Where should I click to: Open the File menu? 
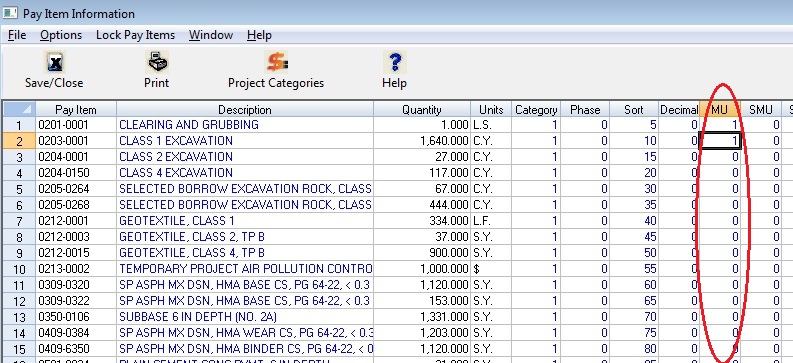click(x=17, y=35)
